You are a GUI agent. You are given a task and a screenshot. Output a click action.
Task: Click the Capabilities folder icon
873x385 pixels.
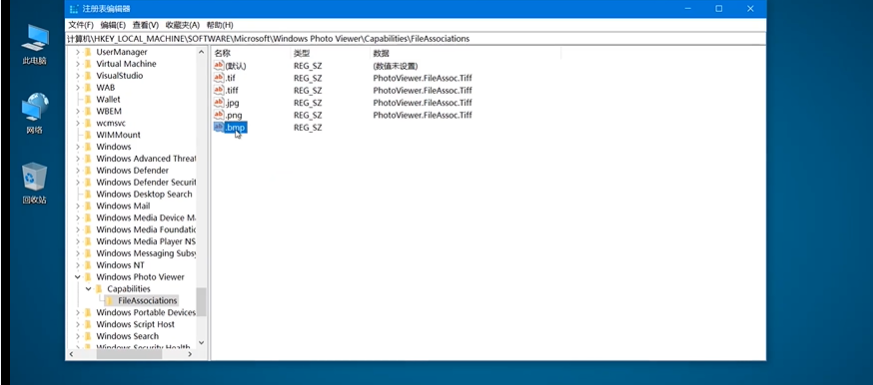[99, 289]
